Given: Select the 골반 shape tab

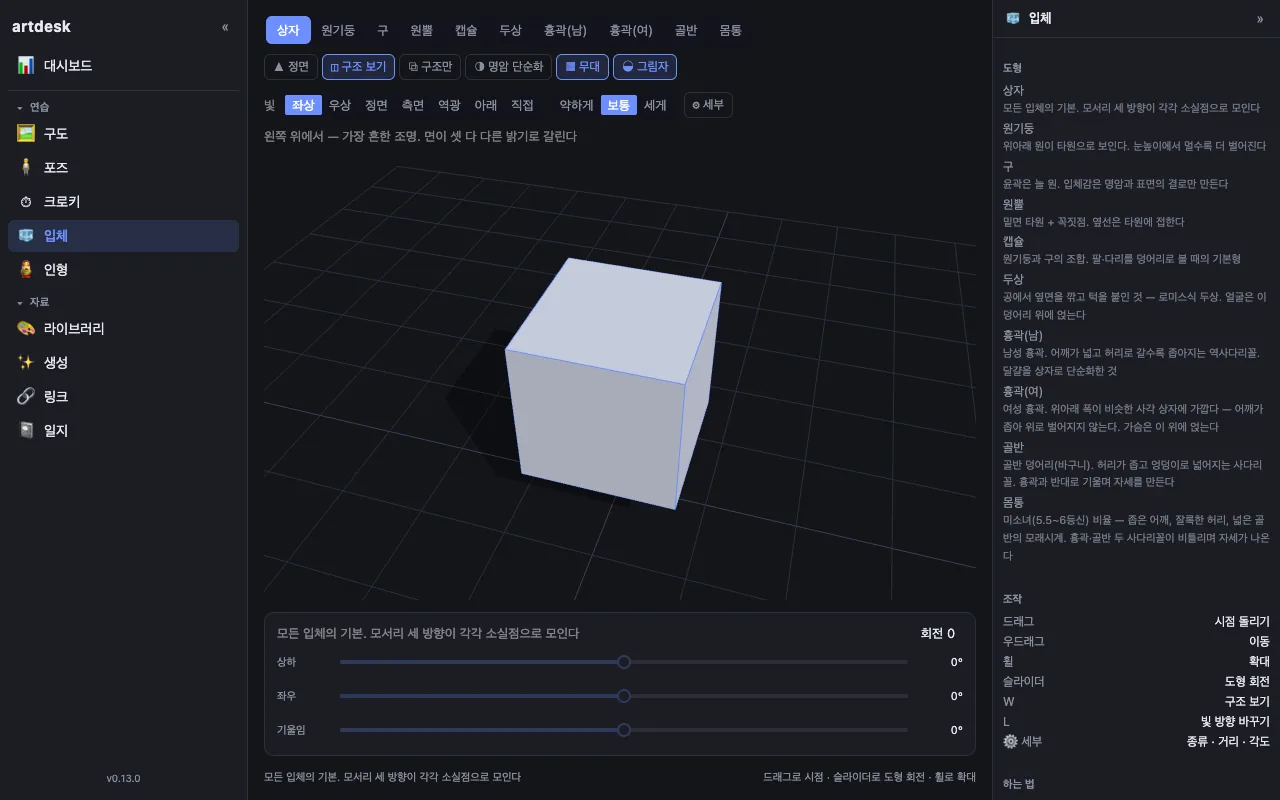Looking at the screenshot, I should [x=686, y=31].
